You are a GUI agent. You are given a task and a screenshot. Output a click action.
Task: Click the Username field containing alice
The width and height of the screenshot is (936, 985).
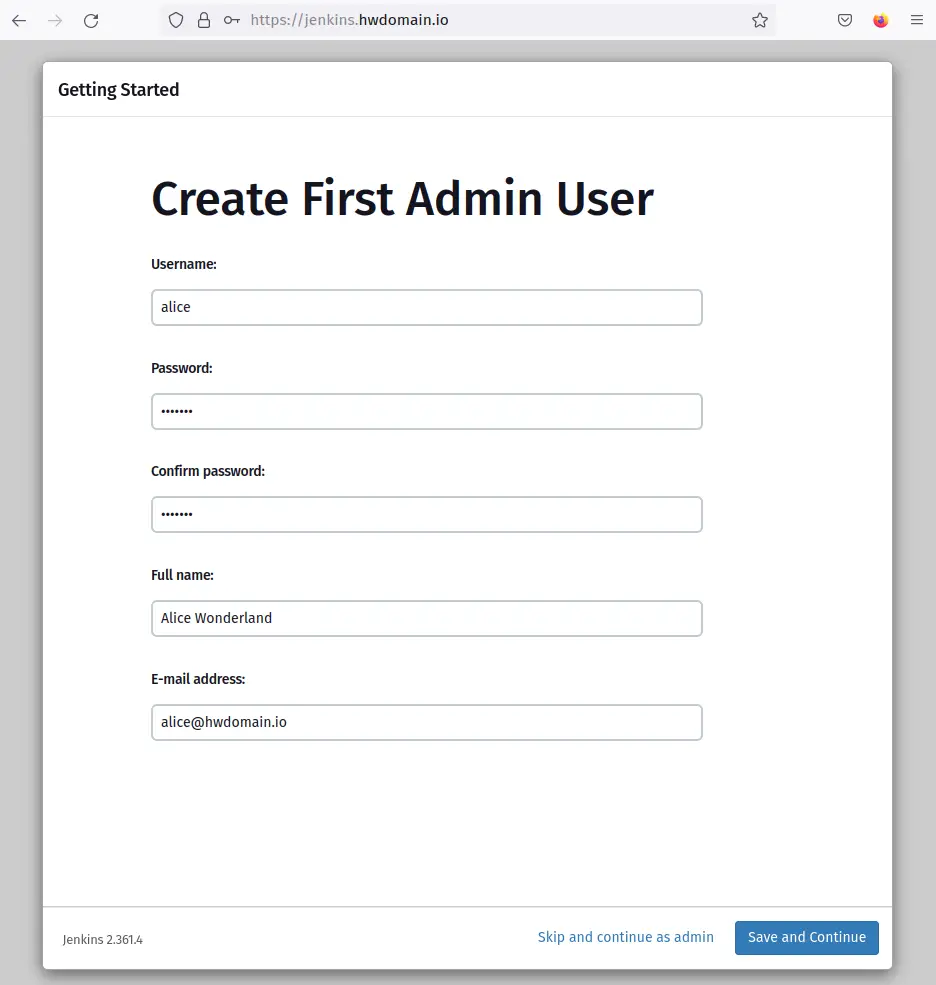(x=427, y=307)
